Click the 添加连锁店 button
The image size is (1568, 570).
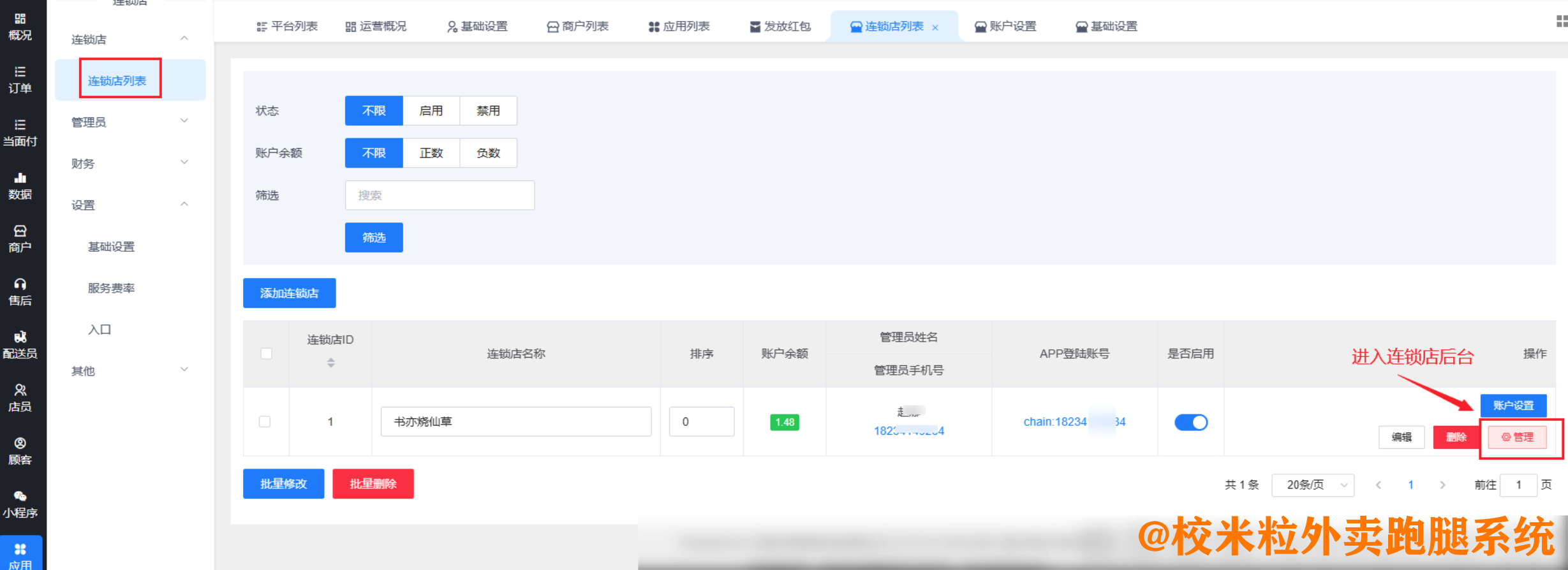(289, 293)
